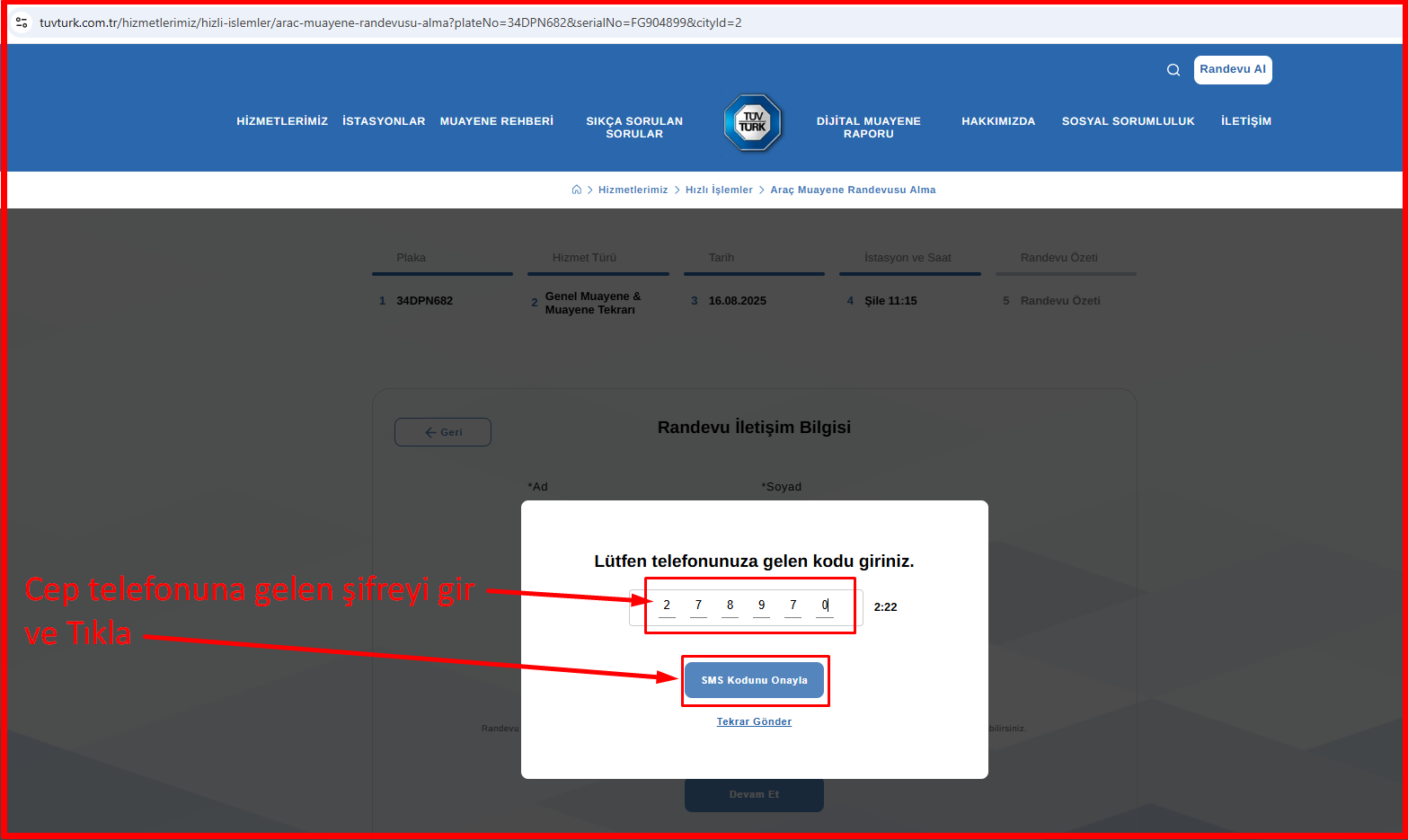Click the Randevu Al button

pyautogui.click(x=1233, y=69)
